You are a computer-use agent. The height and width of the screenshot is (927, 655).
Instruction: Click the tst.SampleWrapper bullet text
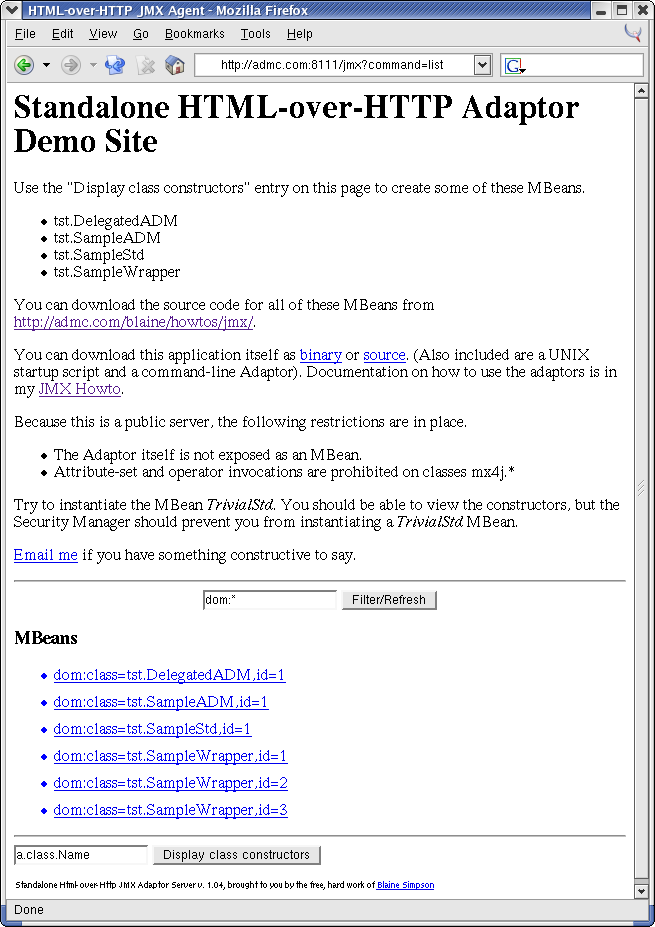coord(116,272)
